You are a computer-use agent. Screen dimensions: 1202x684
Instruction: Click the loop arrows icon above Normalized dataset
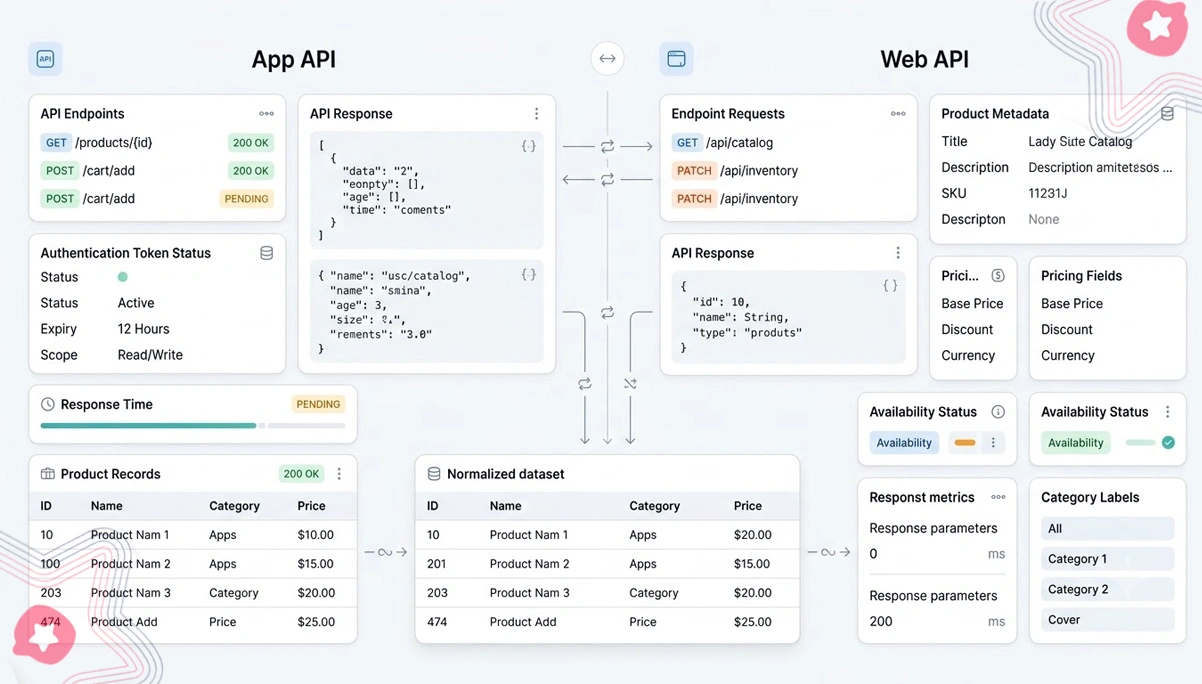(x=585, y=384)
